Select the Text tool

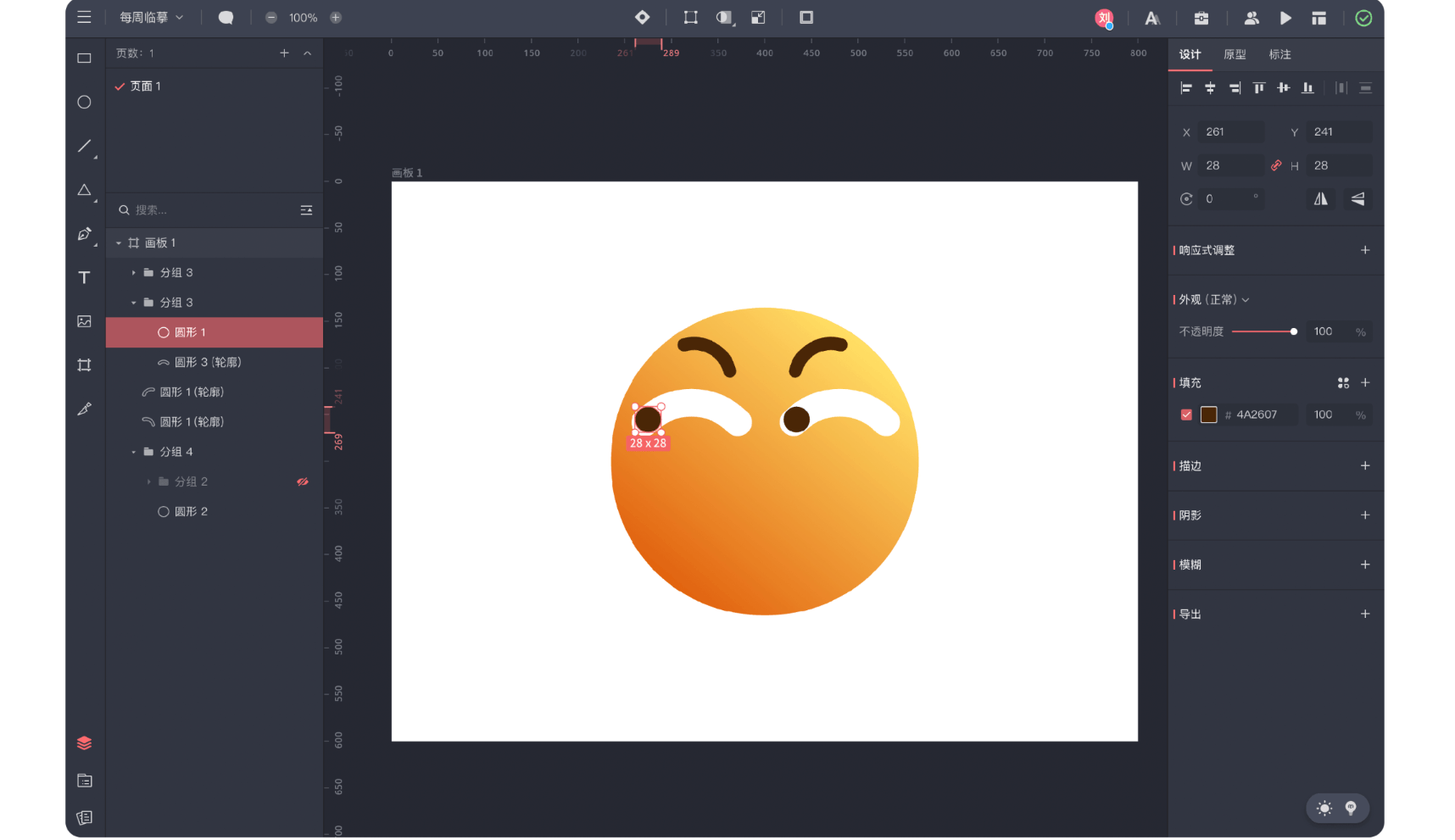[84, 277]
